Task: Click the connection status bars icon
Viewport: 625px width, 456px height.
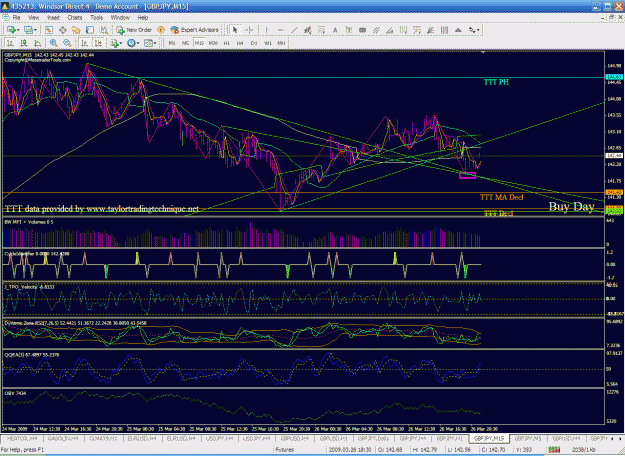Action: click(x=554, y=450)
